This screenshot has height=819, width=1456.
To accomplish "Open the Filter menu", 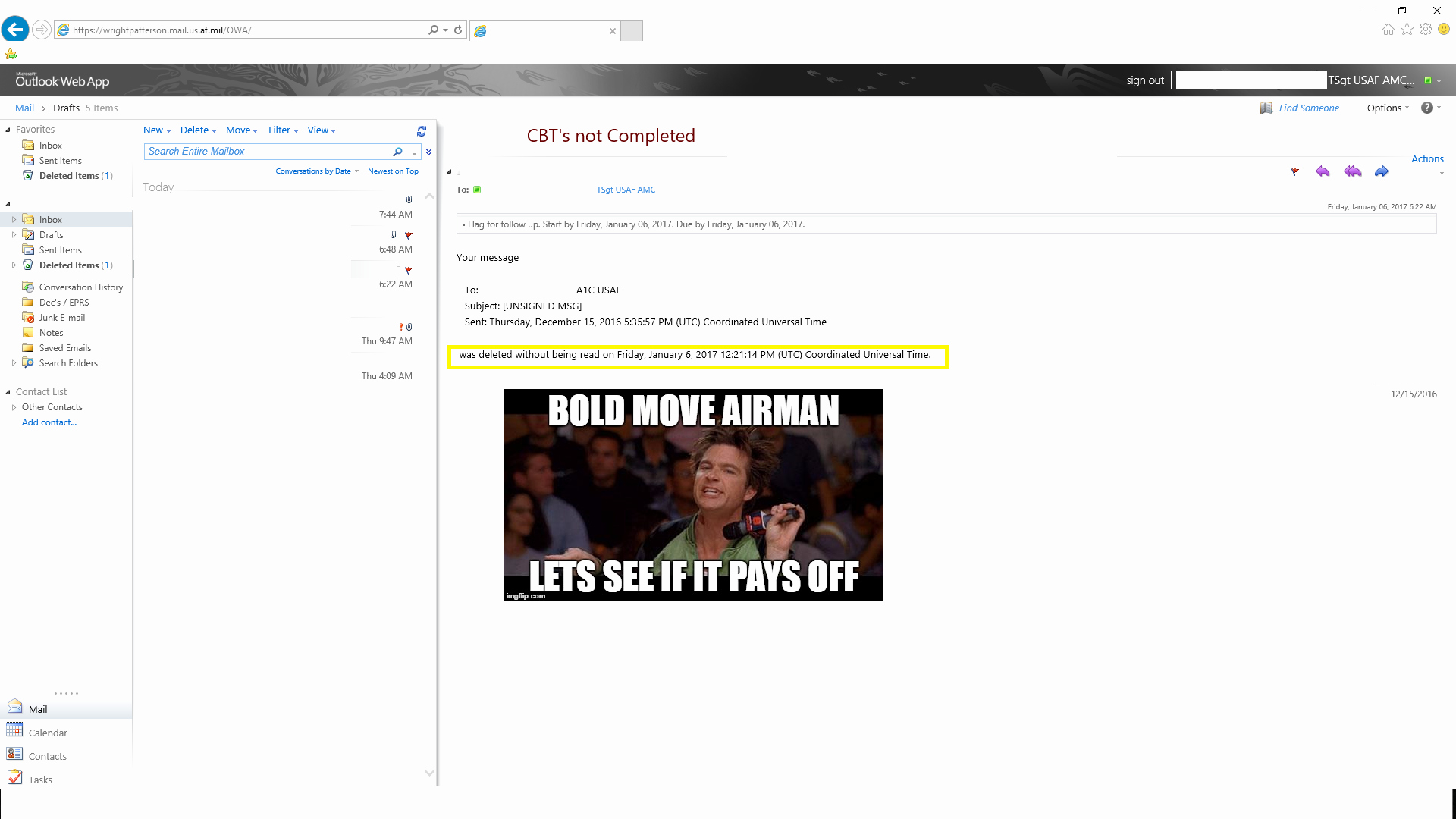I will pos(281,130).
